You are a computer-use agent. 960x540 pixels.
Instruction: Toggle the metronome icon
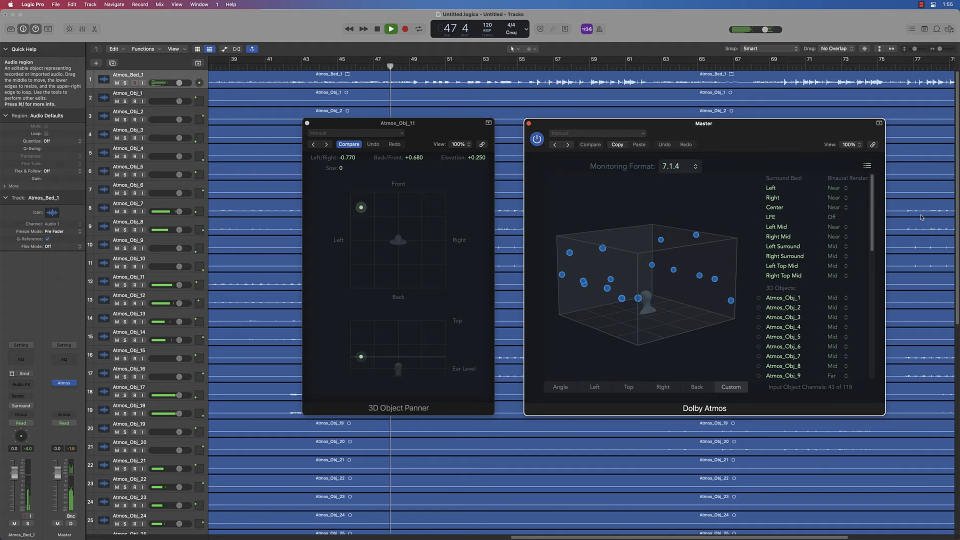[x=599, y=29]
